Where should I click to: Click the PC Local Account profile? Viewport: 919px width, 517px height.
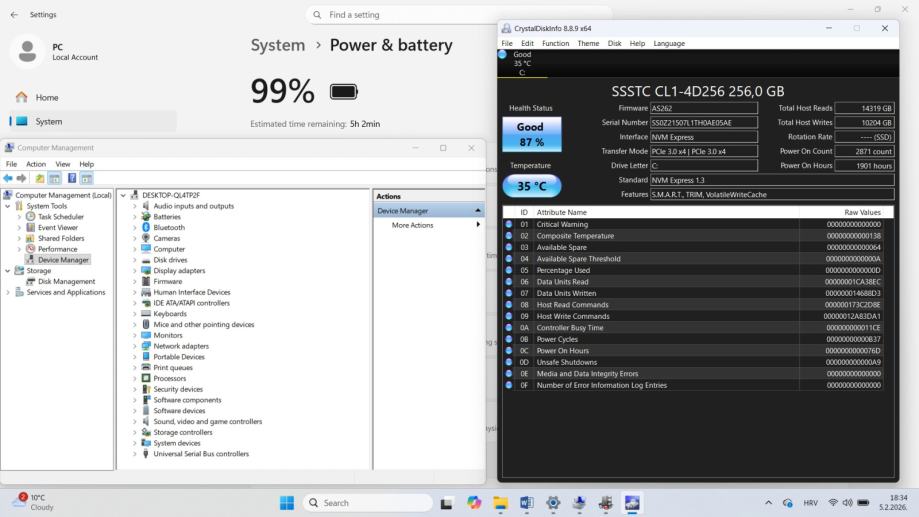55,52
